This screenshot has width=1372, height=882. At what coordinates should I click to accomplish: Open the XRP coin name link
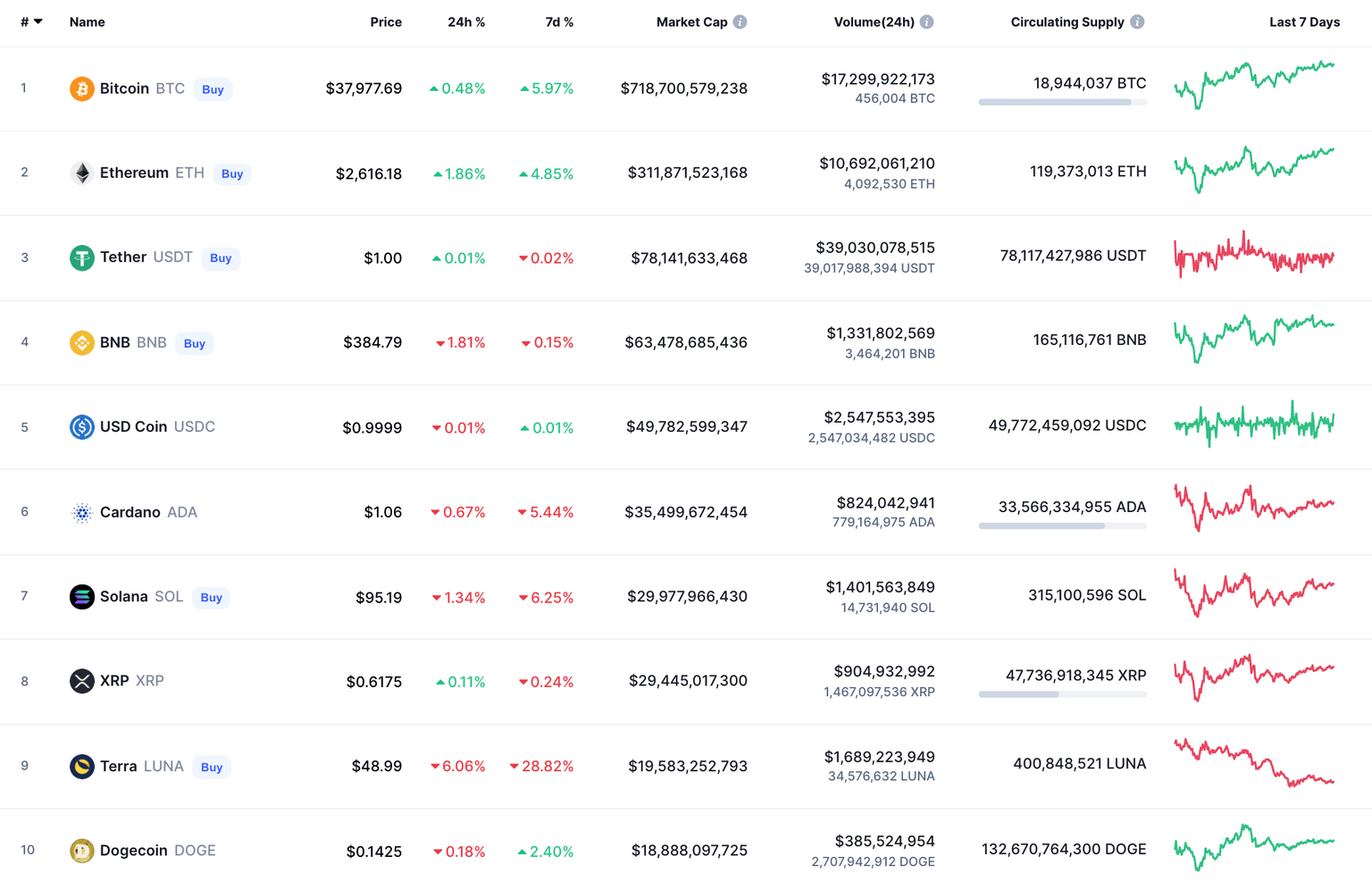[x=114, y=681]
